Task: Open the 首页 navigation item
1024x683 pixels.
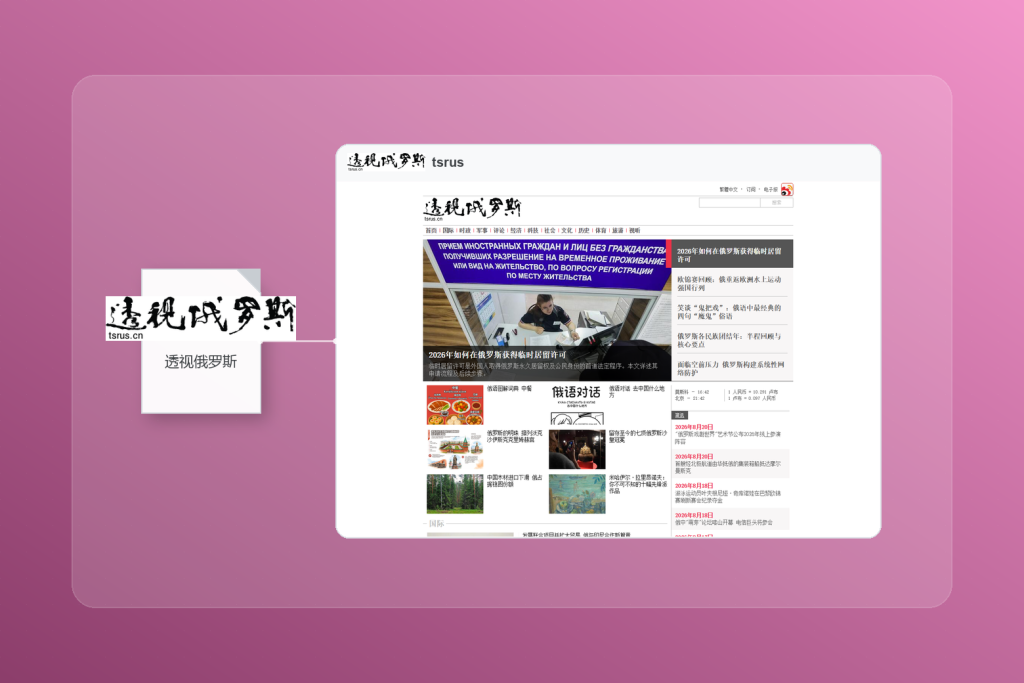Action: tap(431, 230)
